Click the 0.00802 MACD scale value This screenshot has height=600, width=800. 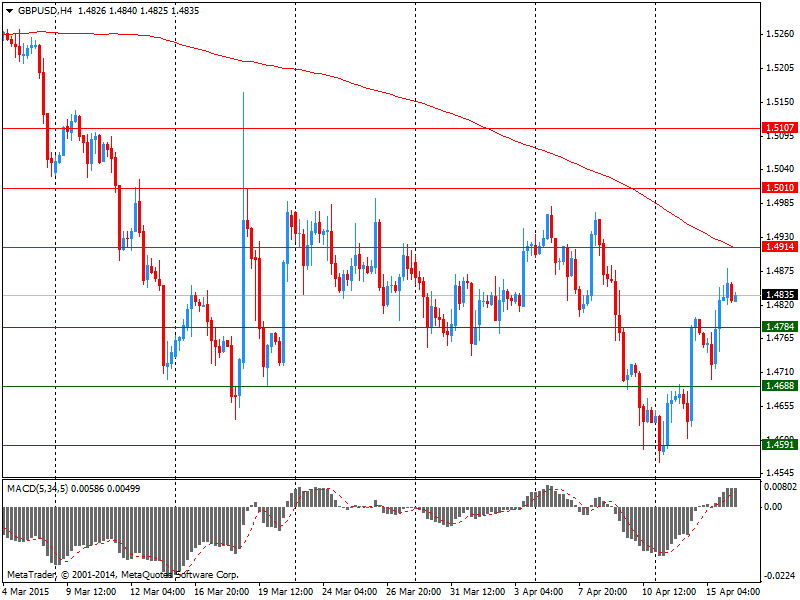pyautogui.click(x=780, y=487)
